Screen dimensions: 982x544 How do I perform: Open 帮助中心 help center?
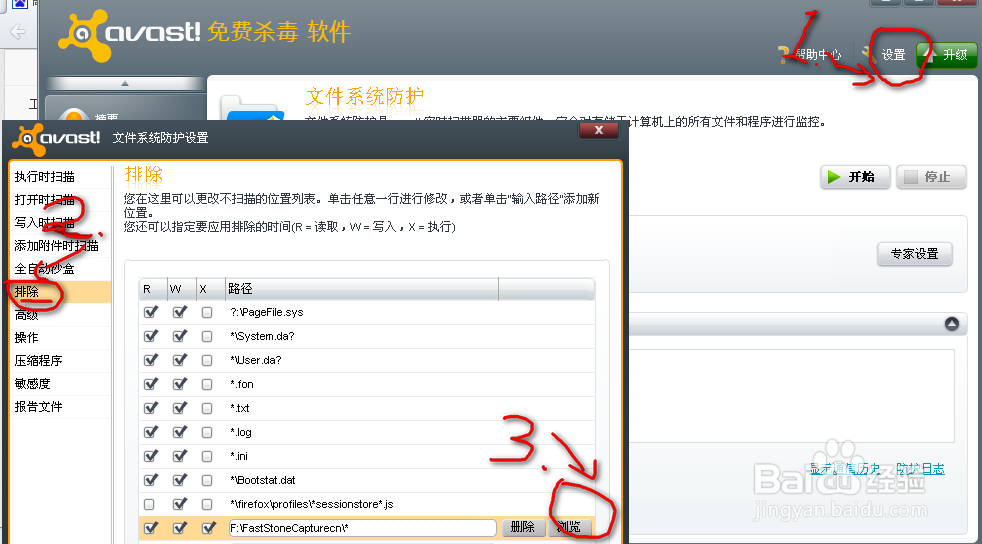coord(810,55)
